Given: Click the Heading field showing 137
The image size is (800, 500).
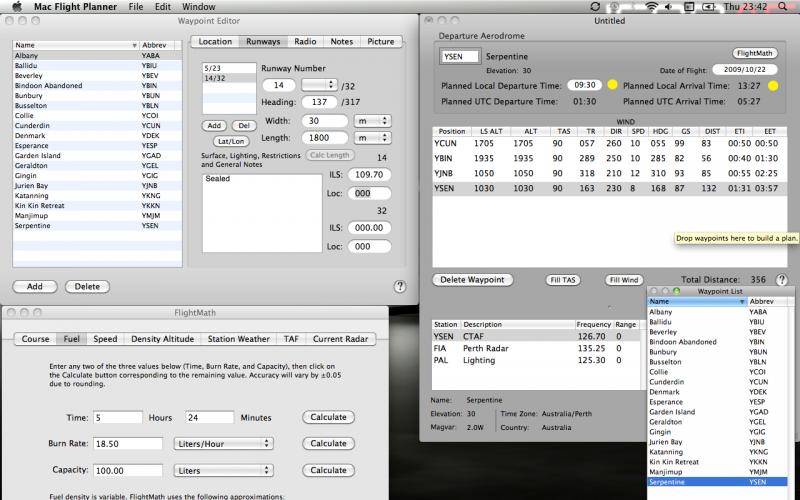Looking at the screenshot, I should [x=319, y=102].
